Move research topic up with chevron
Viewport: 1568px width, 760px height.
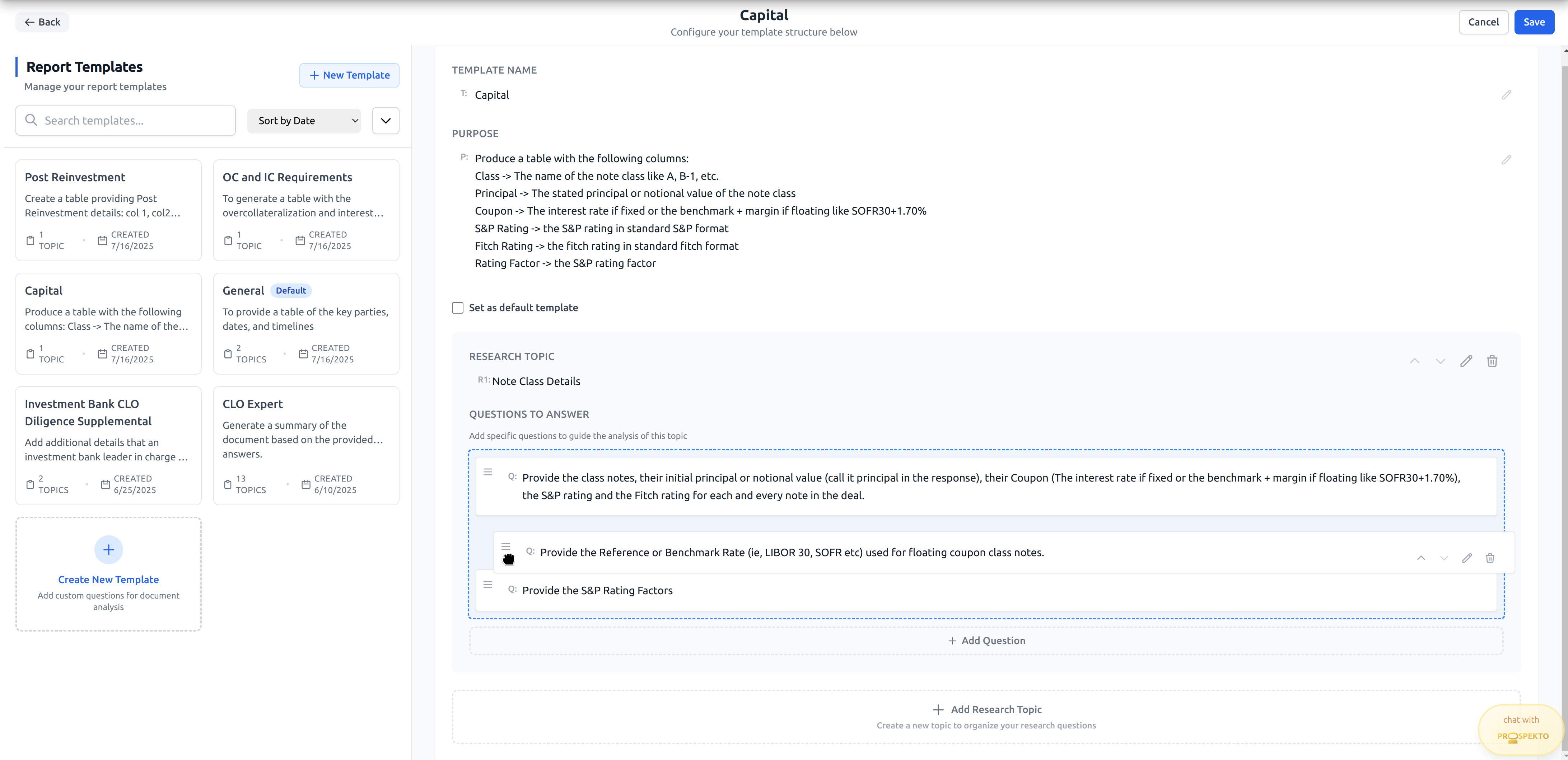[x=1415, y=361]
